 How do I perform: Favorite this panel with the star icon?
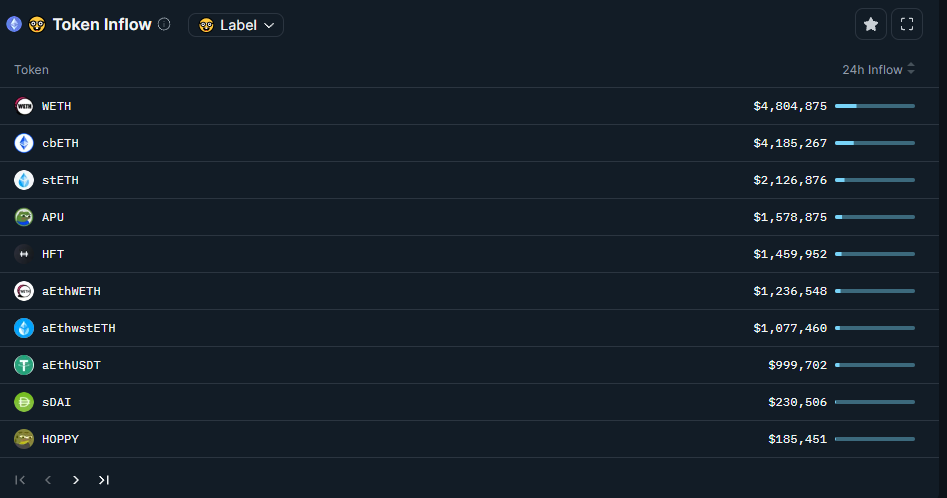tap(871, 24)
